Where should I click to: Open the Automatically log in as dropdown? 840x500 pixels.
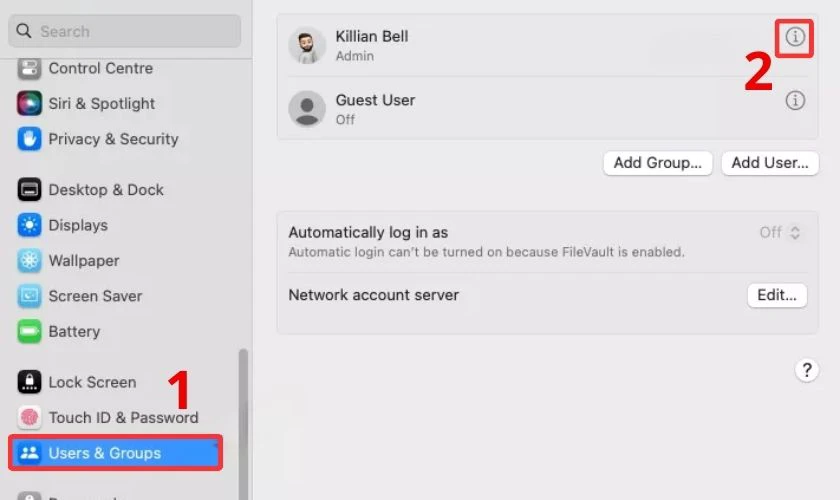pos(781,232)
